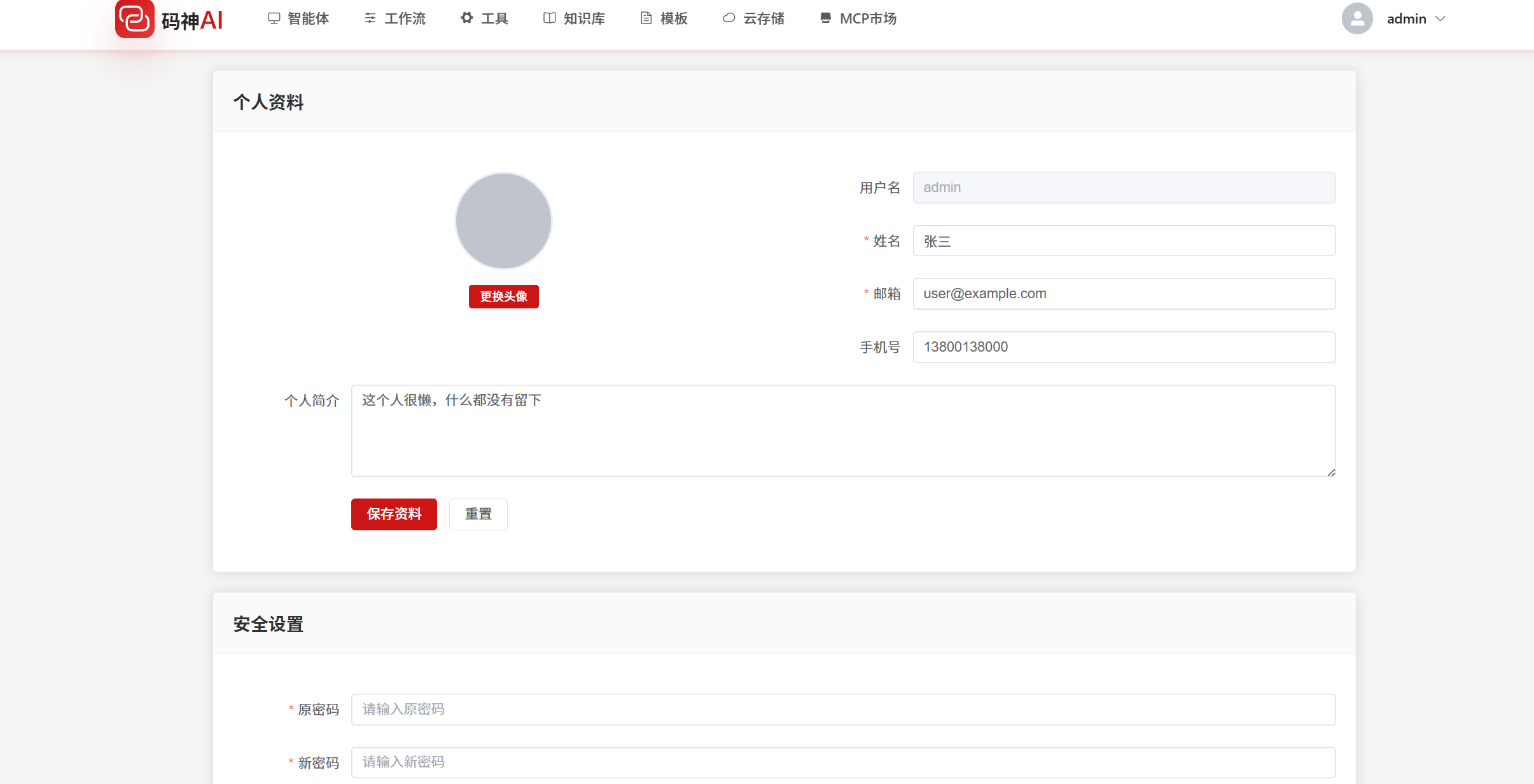The image size is (1534, 784).
Task: Expand the admin dropdown chevron
Action: point(1441,19)
